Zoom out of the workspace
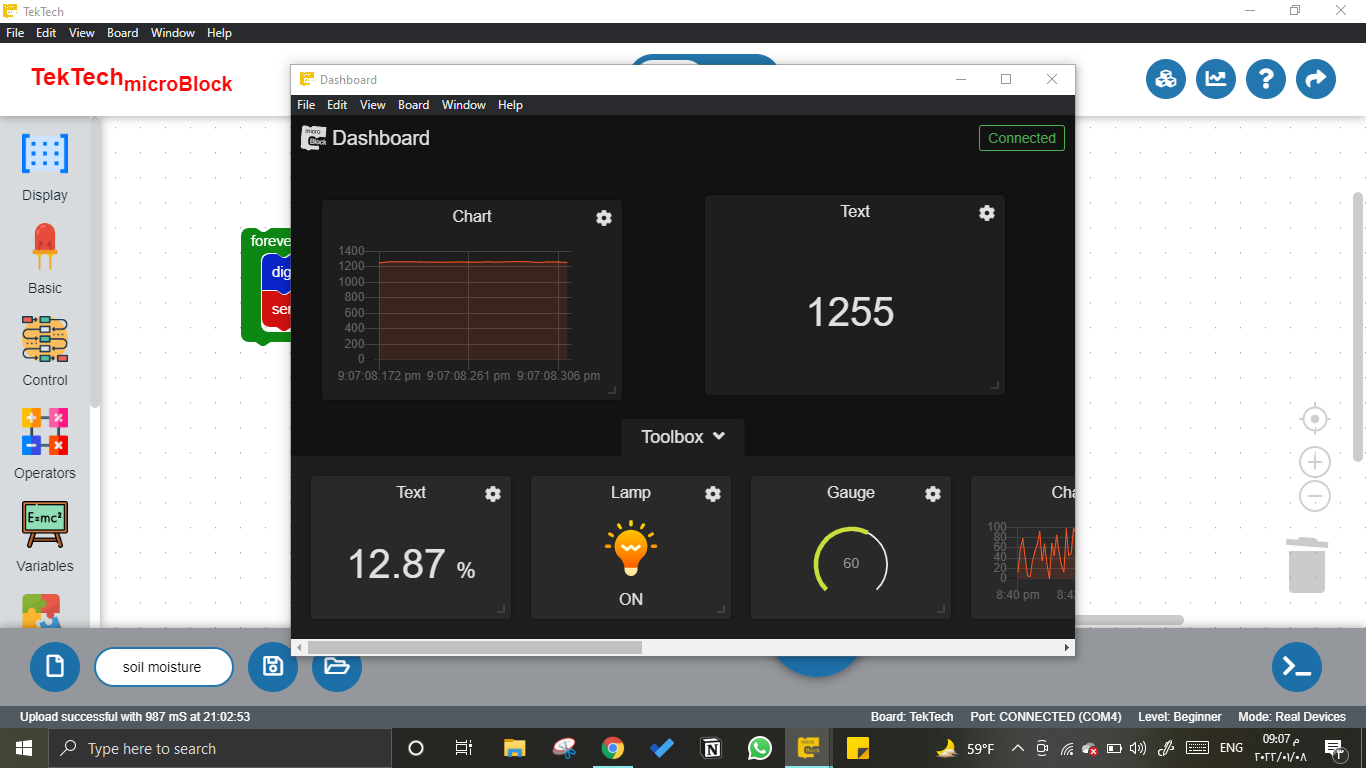The width and height of the screenshot is (1366, 768). 1315,496
